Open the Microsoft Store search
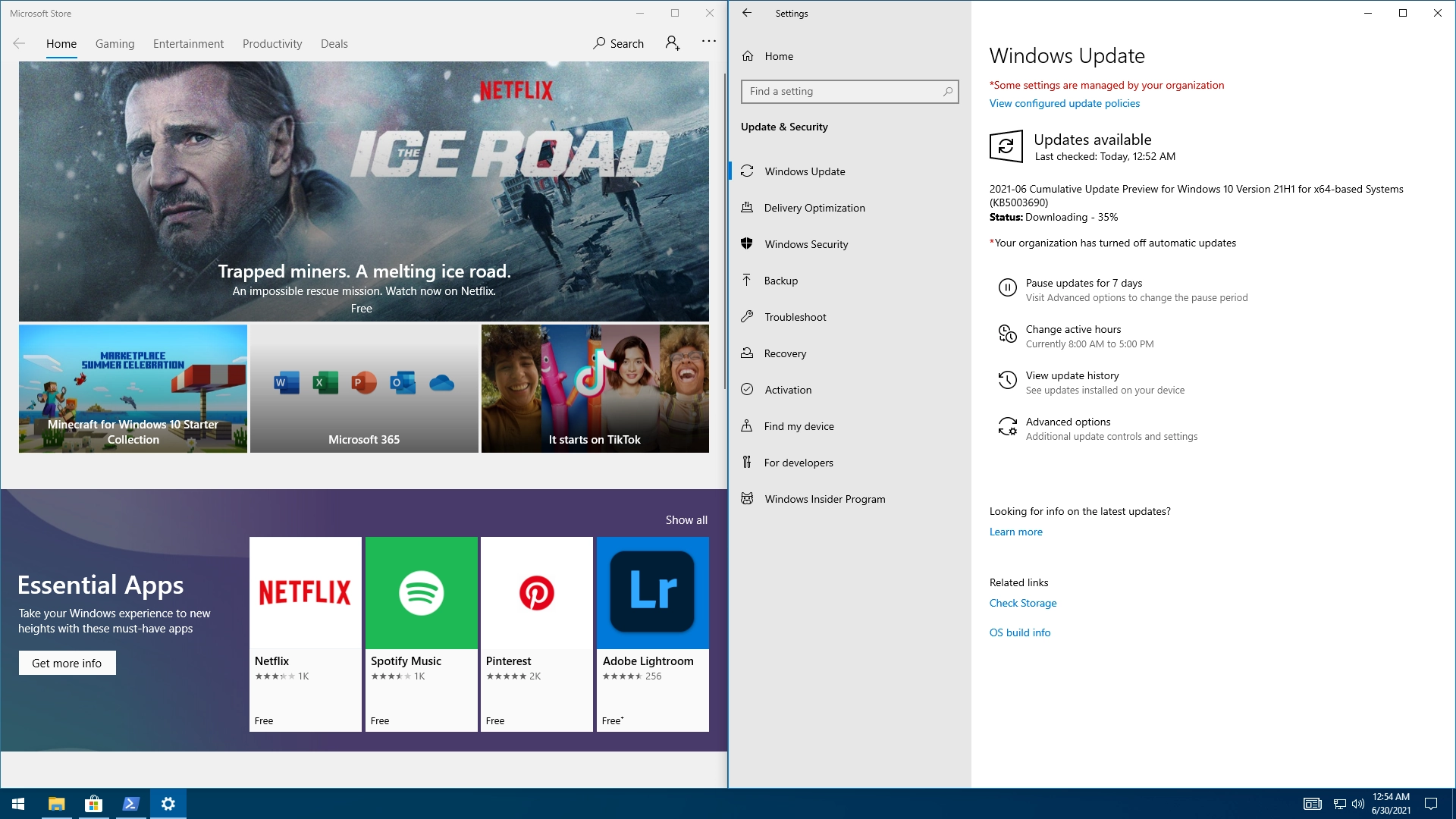 [x=619, y=44]
